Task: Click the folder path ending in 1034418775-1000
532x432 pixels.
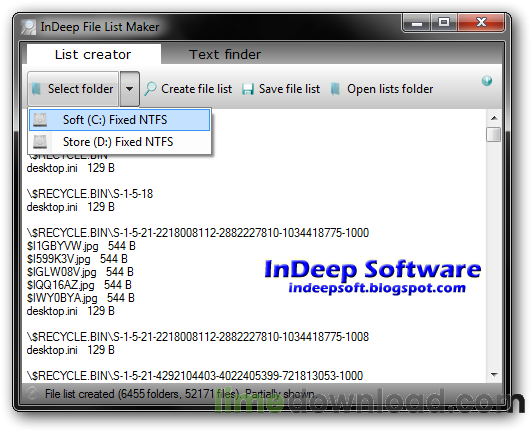Action: click(x=198, y=233)
